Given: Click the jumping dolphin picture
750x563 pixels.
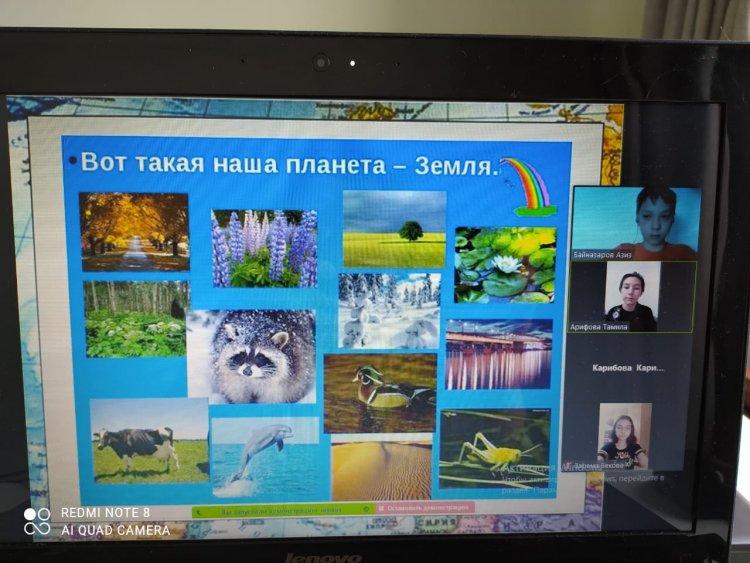Looking at the screenshot, I should (264, 456).
